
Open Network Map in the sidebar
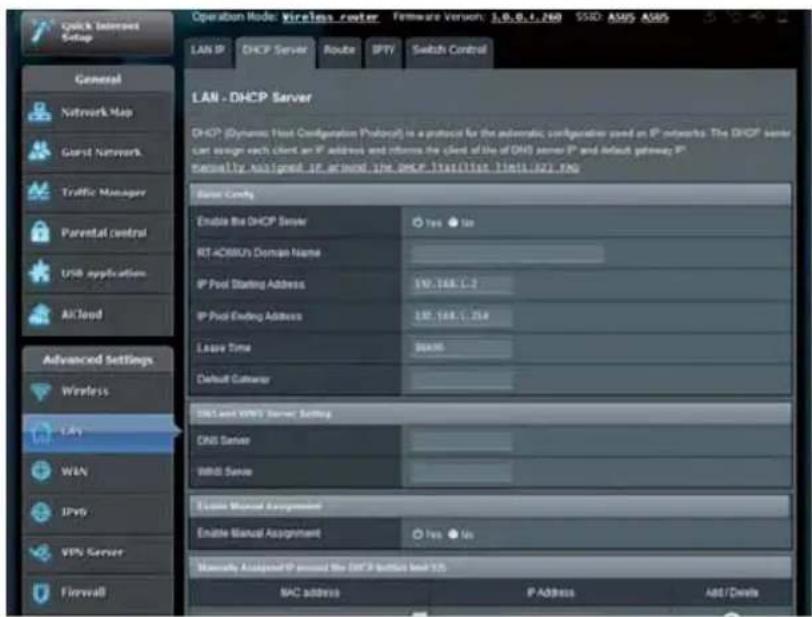click(x=98, y=112)
